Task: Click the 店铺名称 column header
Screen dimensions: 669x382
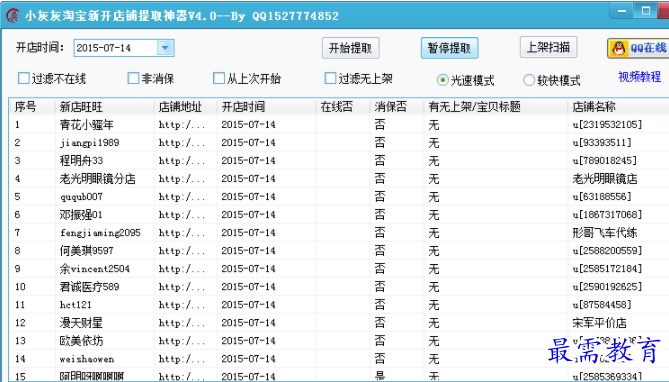Action: (x=618, y=107)
